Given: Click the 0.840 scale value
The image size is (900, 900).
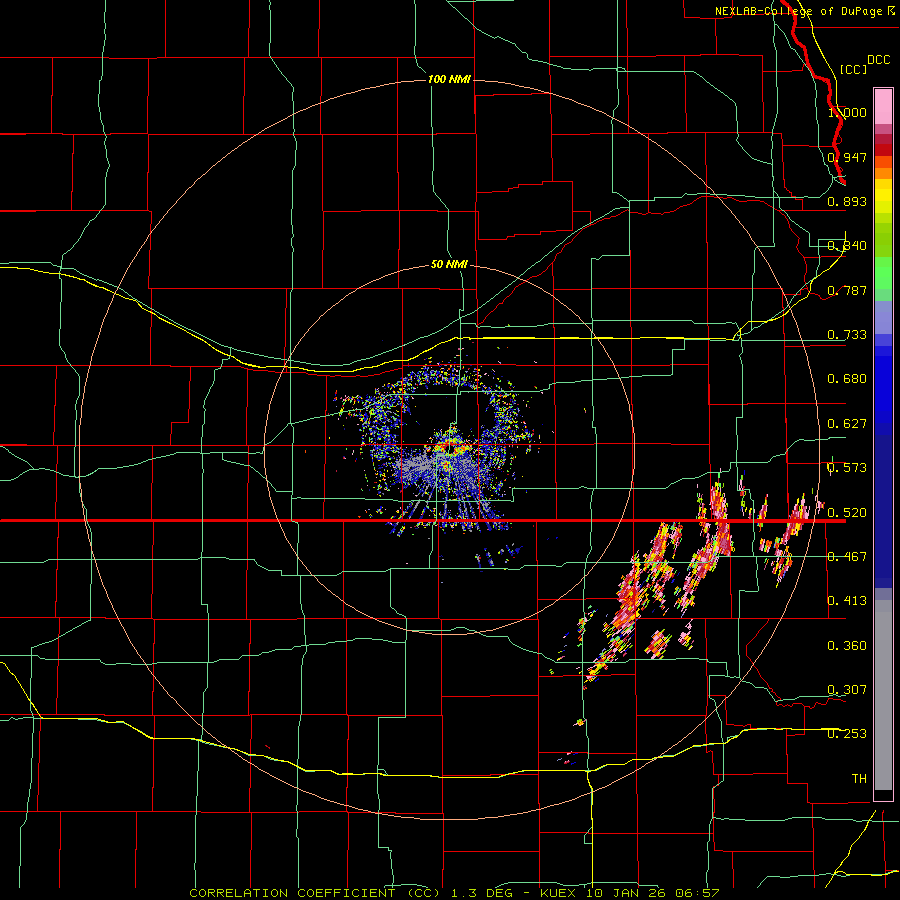Looking at the screenshot, I should click(847, 246).
